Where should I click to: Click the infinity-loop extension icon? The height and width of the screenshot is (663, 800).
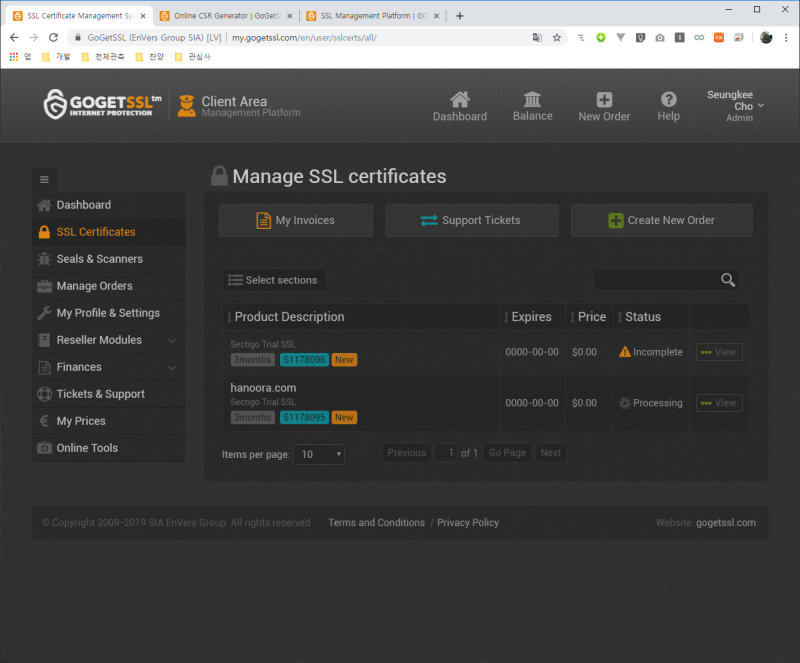click(x=699, y=37)
